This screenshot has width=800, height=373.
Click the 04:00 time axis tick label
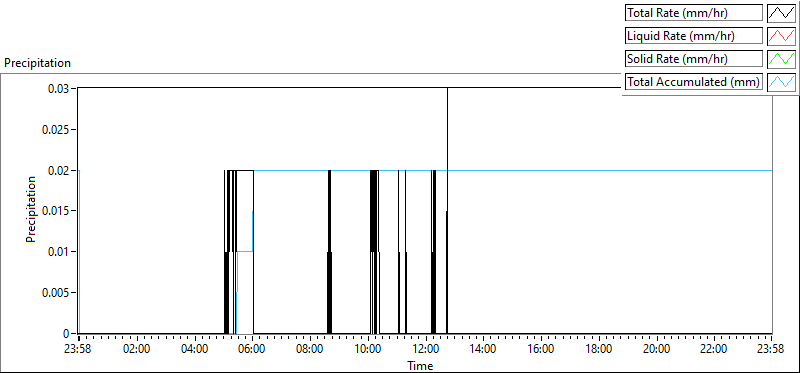(195, 350)
